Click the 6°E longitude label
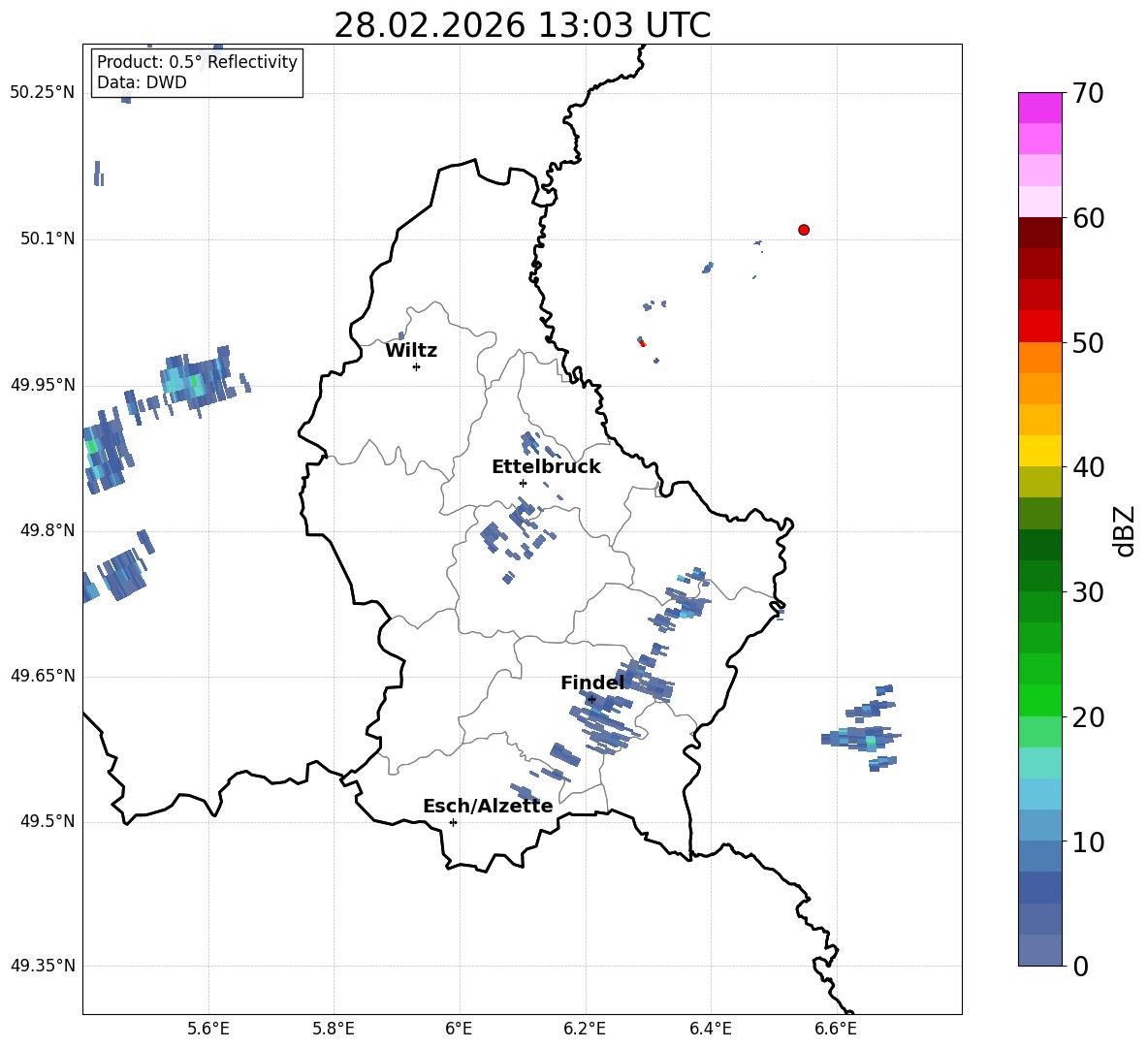1148x1048 pixels. click(x=459, y=1029)
